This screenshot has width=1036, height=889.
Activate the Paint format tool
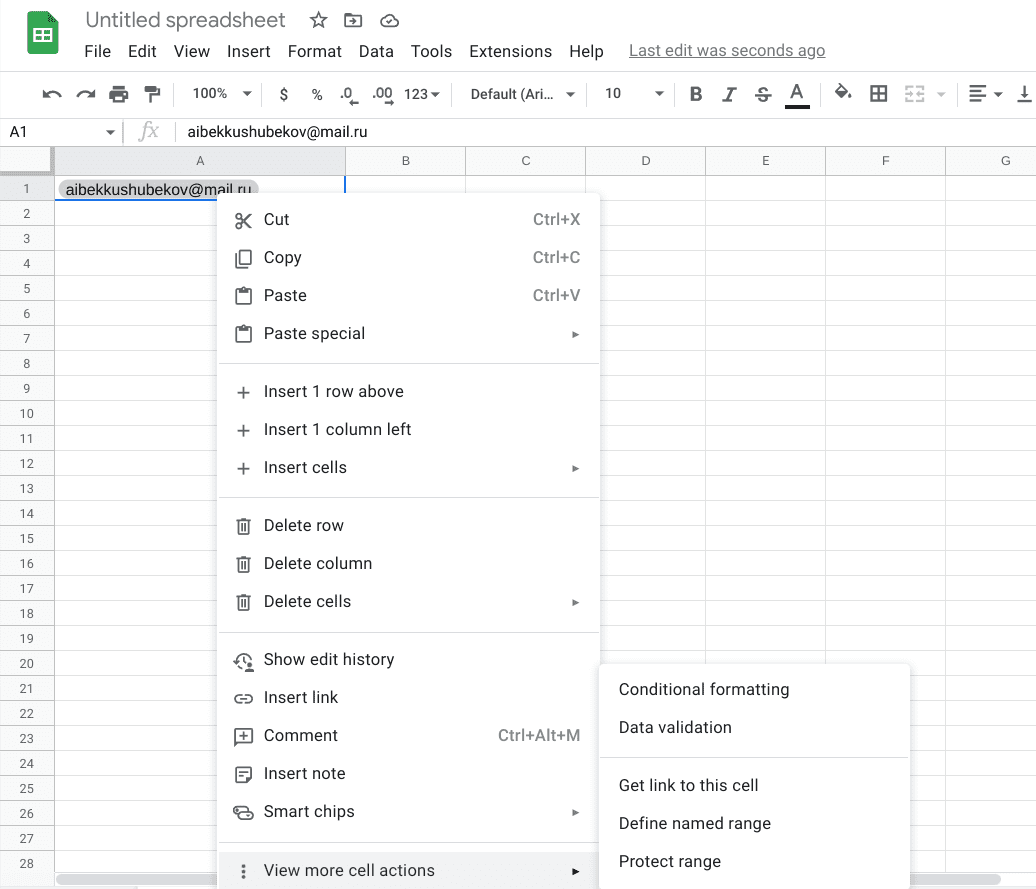pos(153,94)
